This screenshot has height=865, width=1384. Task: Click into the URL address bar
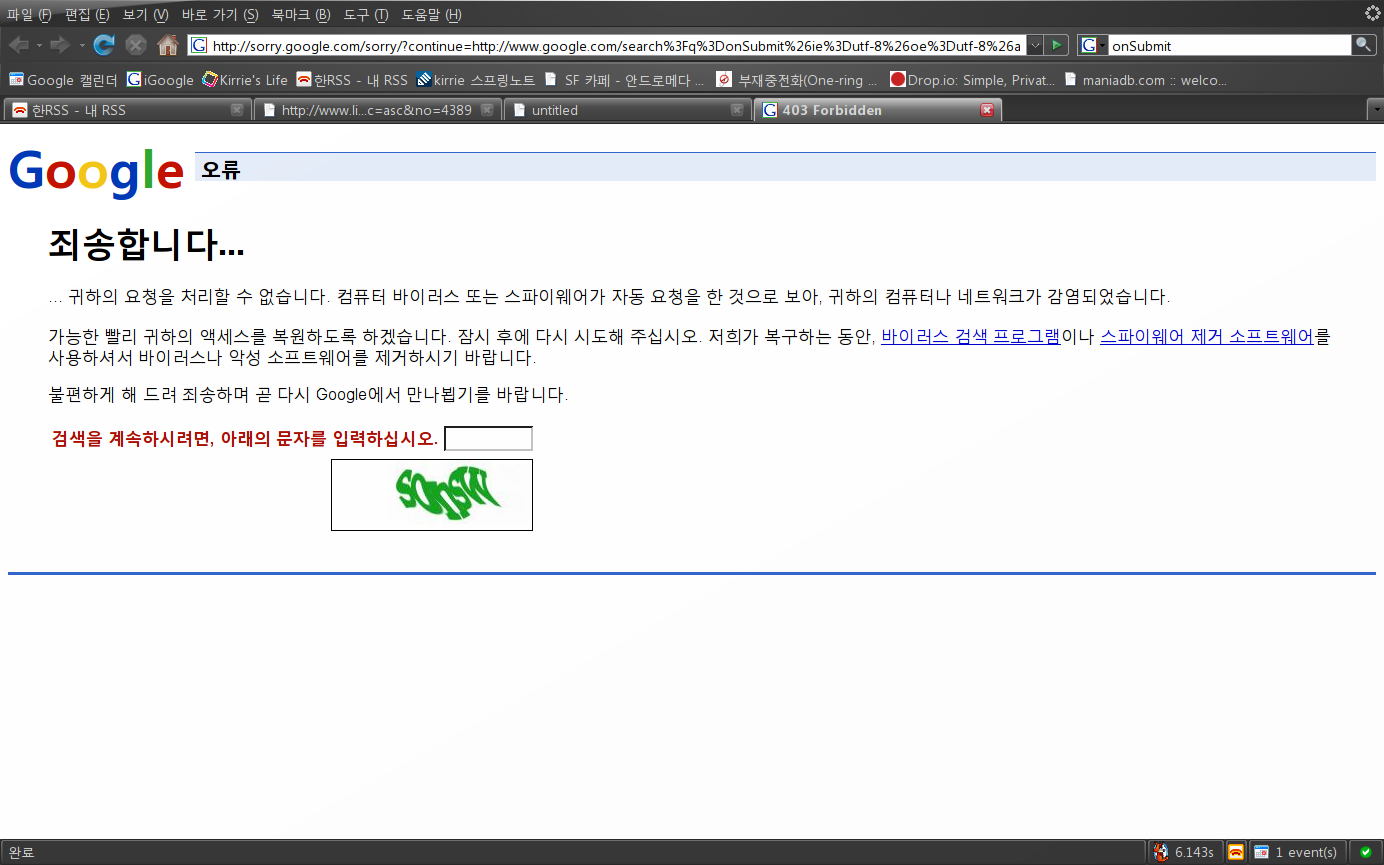(617, 45)
